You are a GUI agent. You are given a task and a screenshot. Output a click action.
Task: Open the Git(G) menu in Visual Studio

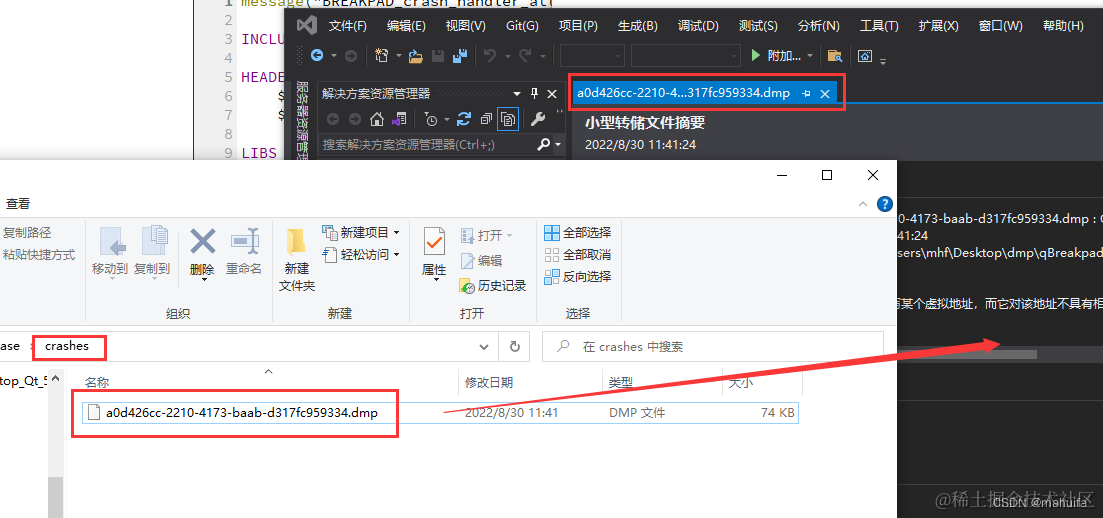click(x=522, y=25)
